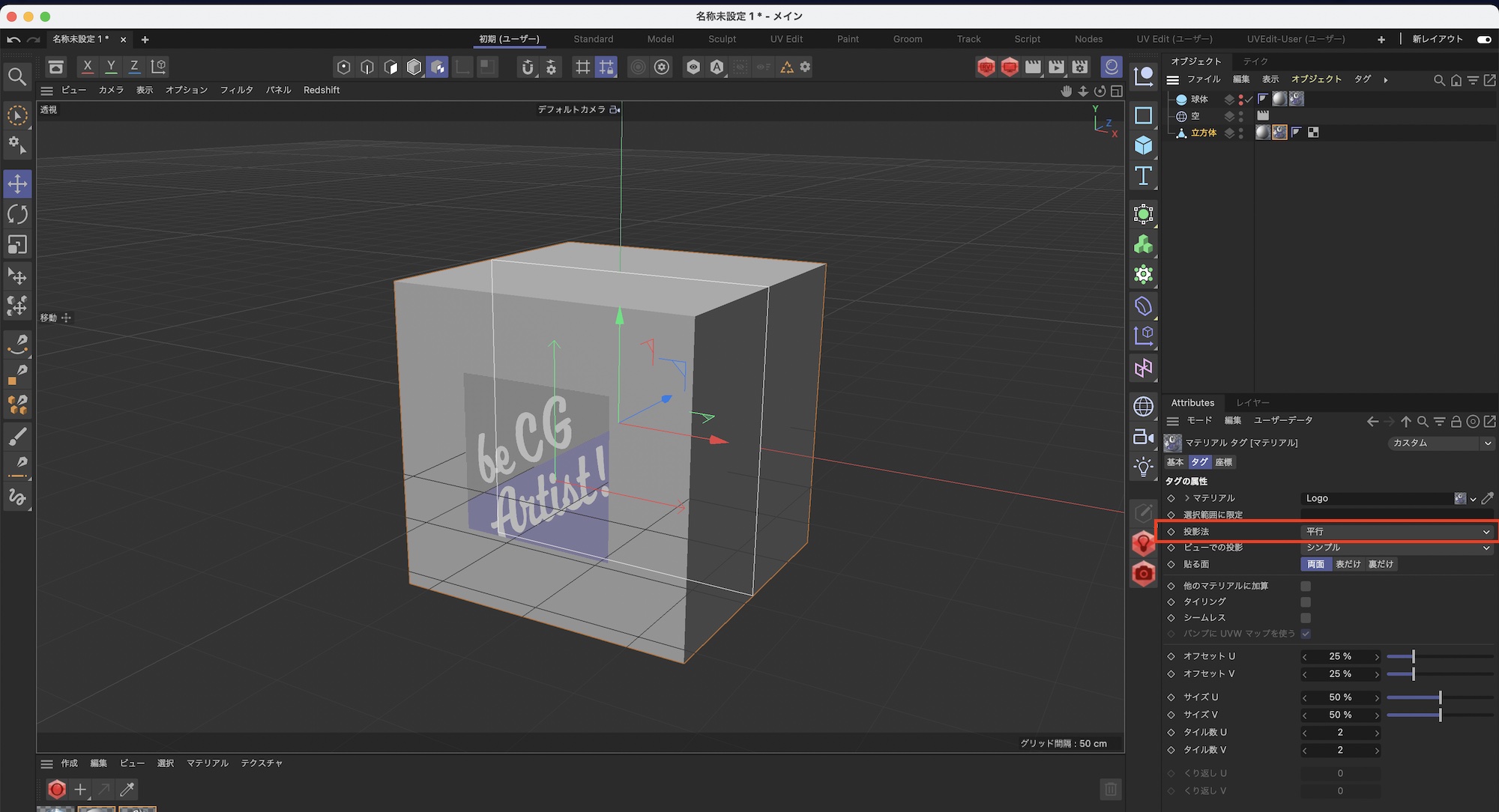Open the Light object icon
The height and width of the screenshot is (812, 1499).
(x=1143, y=467)
